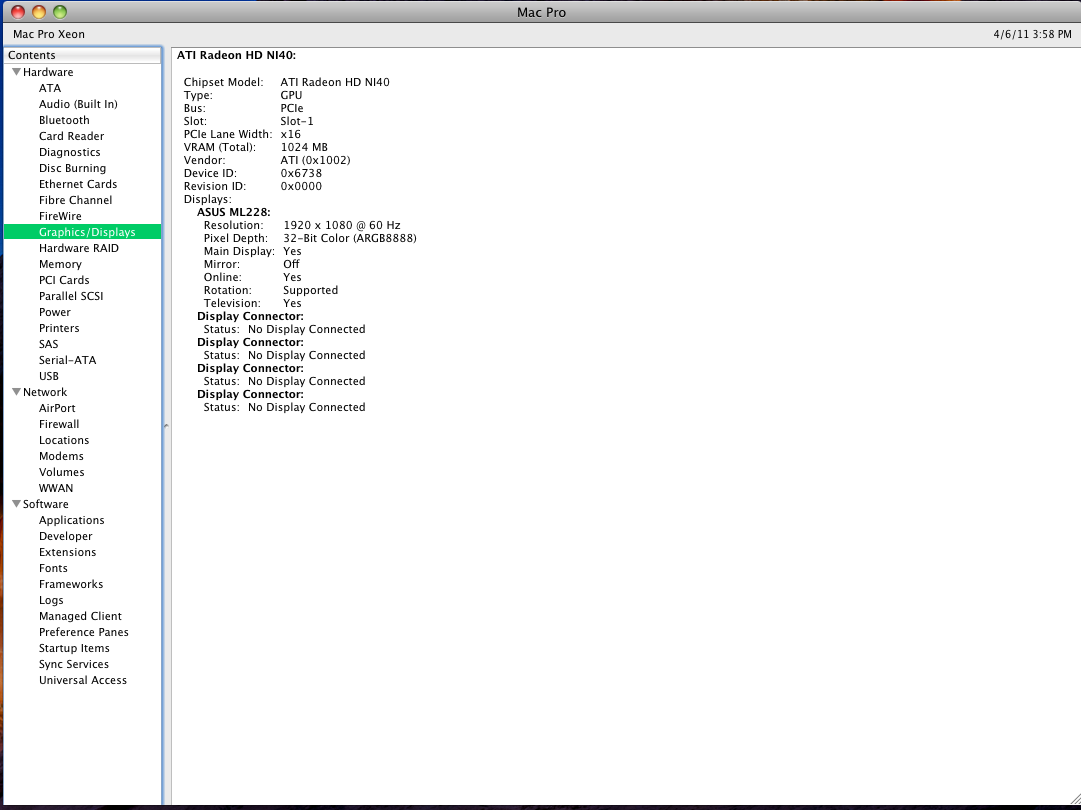Screen dimensions: 1081x810
Task: Select FireWire in Hardware list
Action: click(60, 216)
